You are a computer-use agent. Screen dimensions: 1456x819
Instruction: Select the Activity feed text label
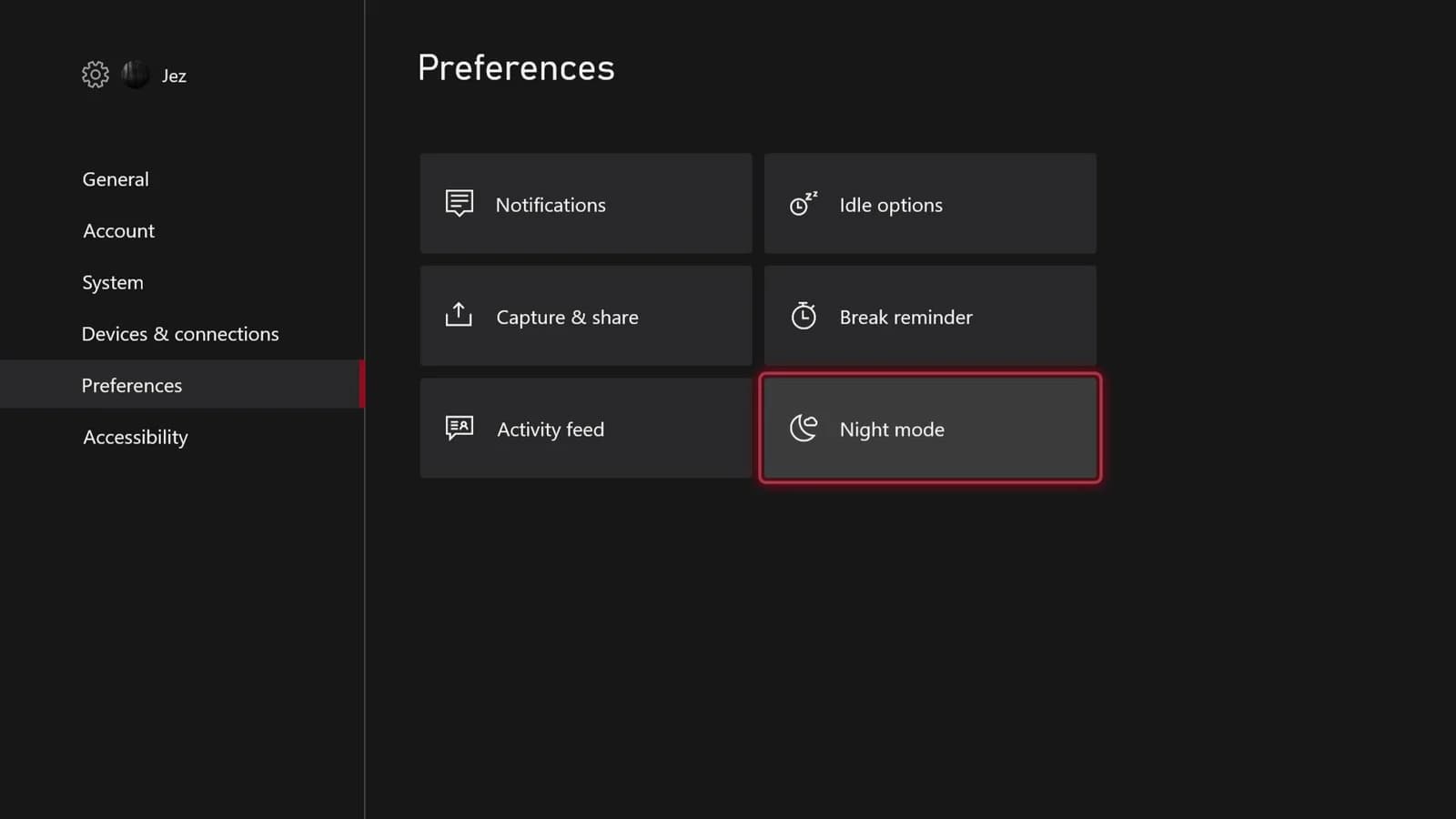point(551,430)
